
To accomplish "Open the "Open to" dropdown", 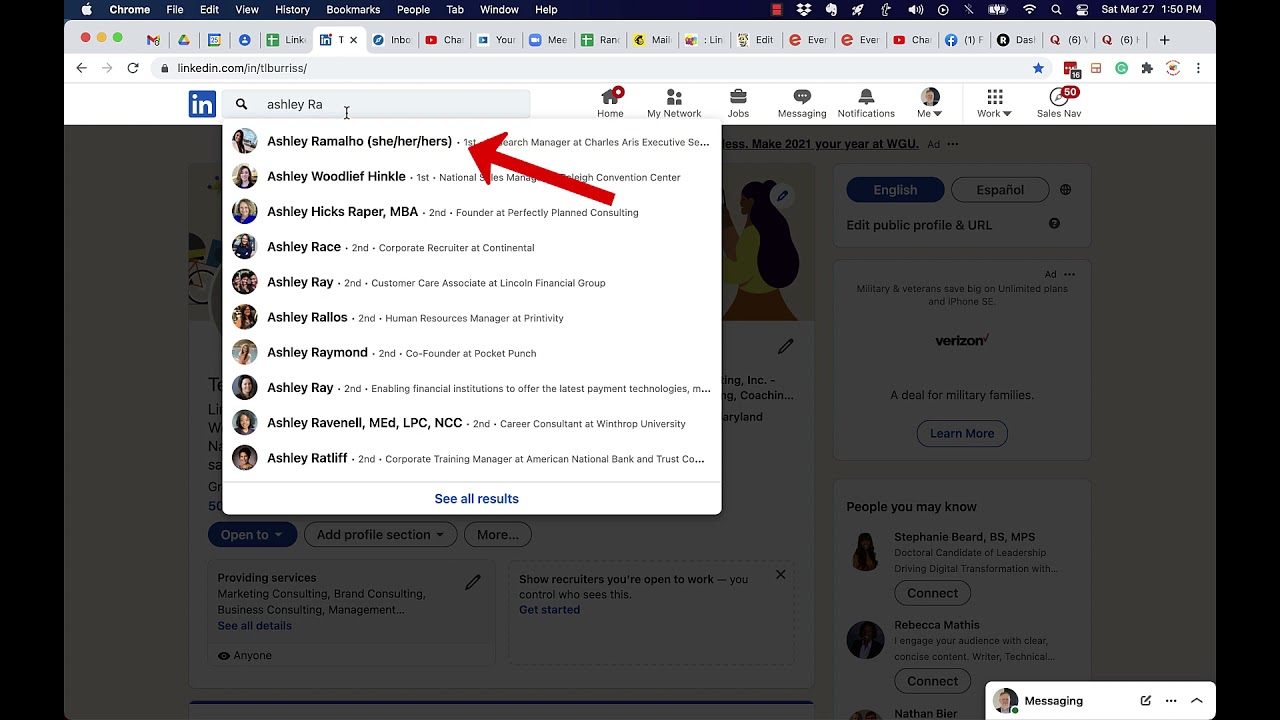I will [252, 535].
